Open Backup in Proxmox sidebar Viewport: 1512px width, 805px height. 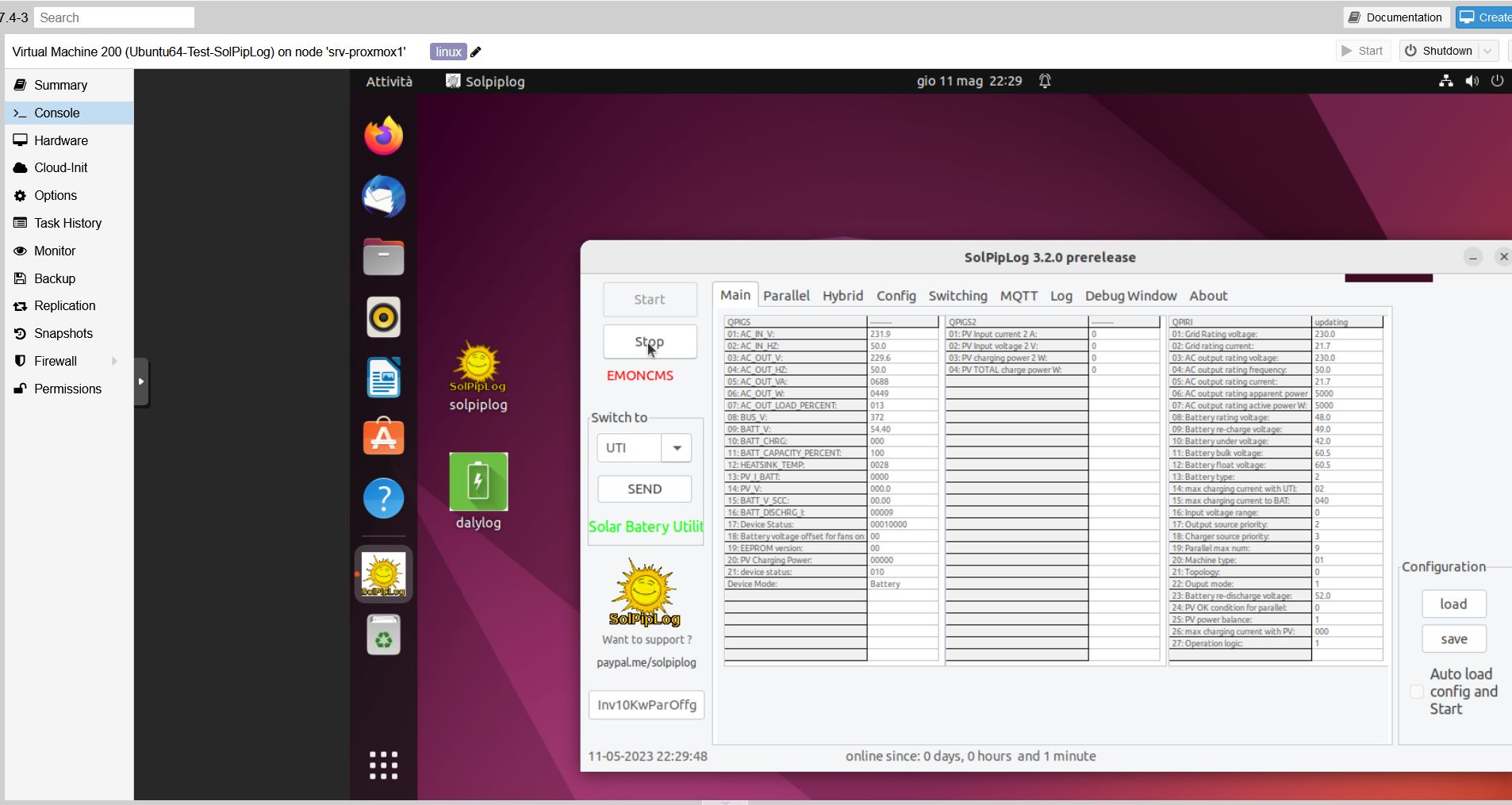(69, 278)
